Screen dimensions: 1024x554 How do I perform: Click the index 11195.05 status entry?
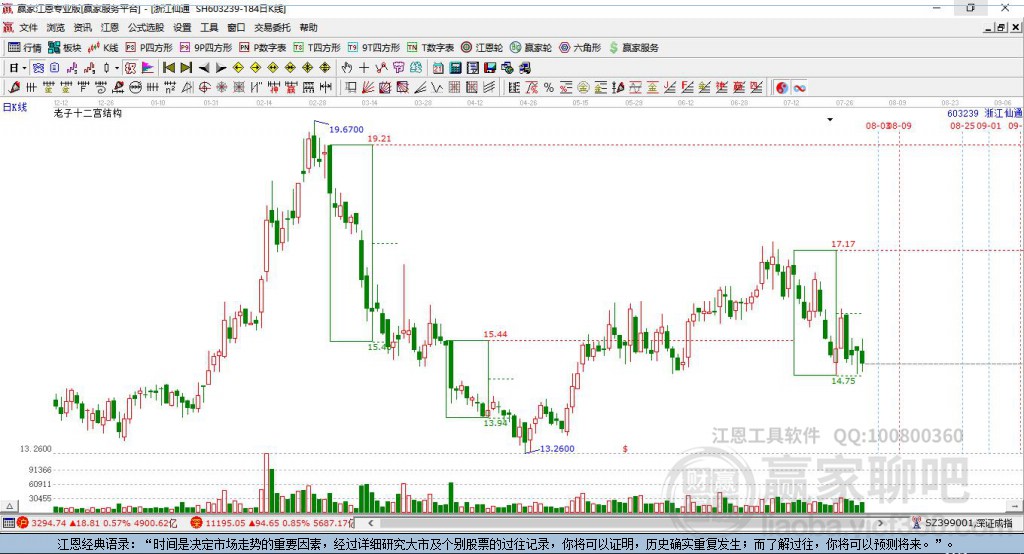[272, 523]
